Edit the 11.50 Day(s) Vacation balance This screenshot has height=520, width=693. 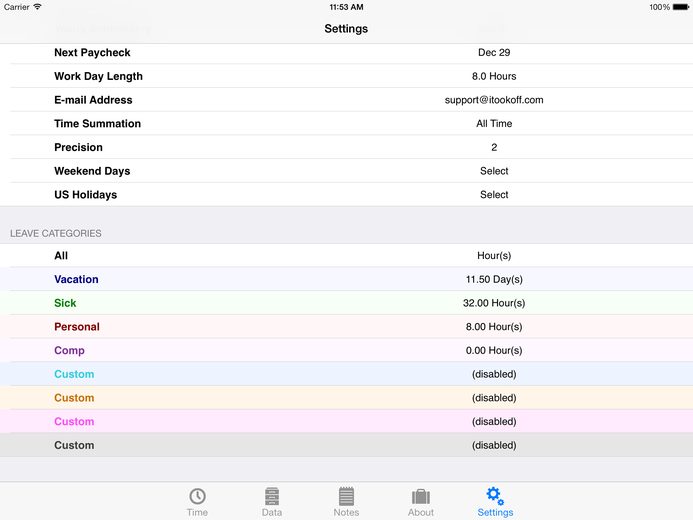coord(494,279)
